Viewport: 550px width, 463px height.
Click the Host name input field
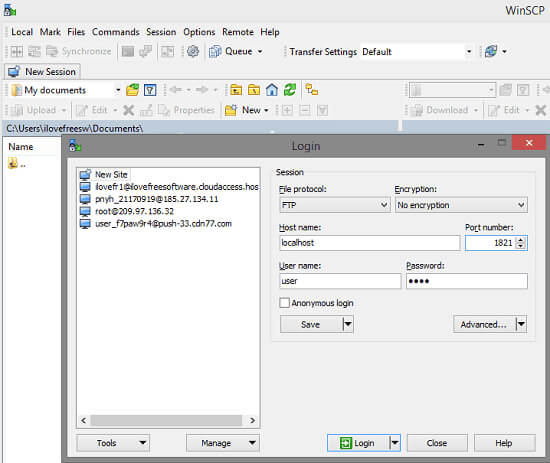370,243
